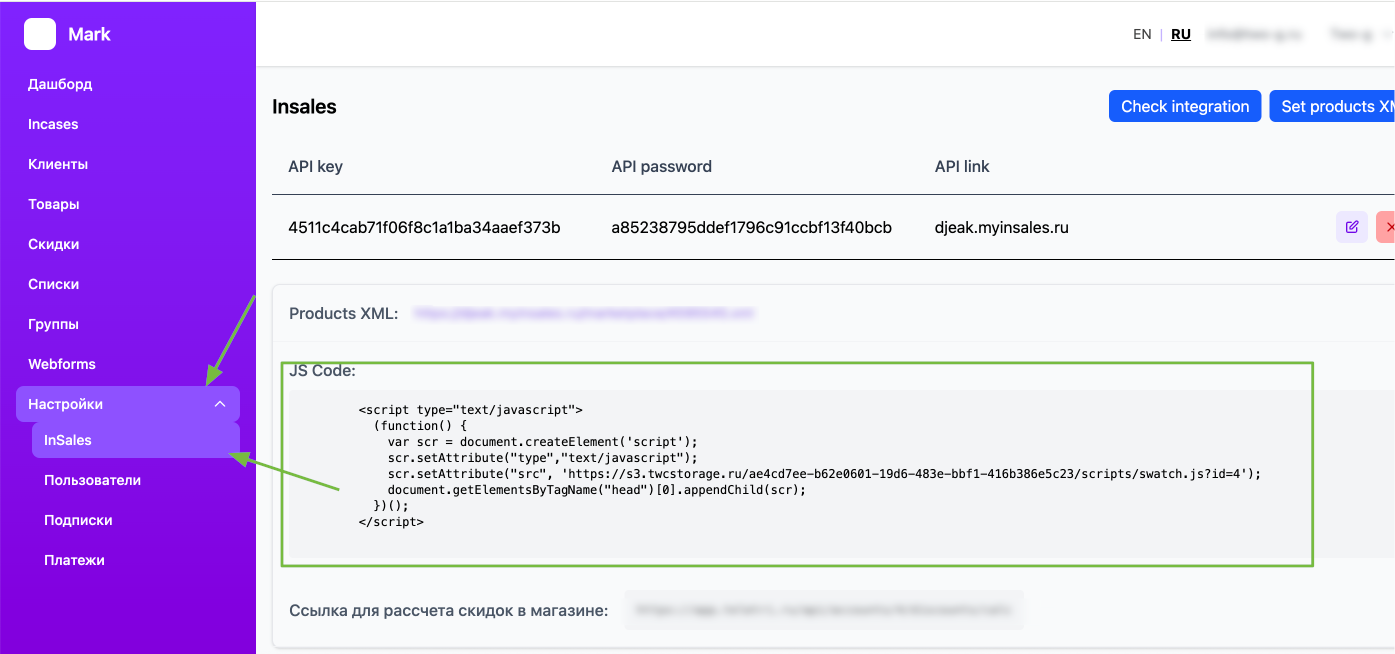
Task: Open Дашборд in the sidebar
Action: click(60, 84)
